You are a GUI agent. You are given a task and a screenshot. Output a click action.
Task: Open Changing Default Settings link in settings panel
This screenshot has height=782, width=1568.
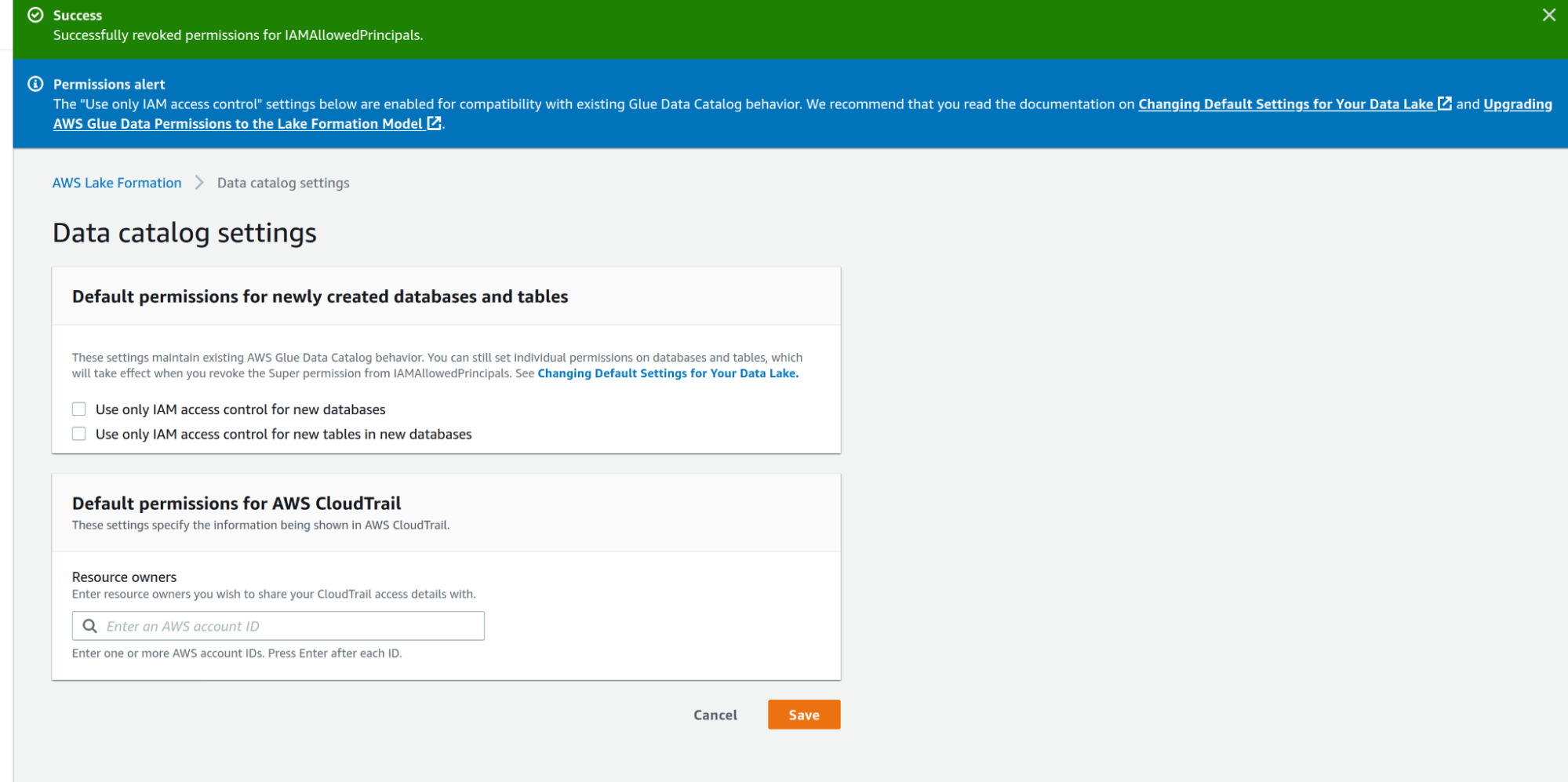point(668,373)
